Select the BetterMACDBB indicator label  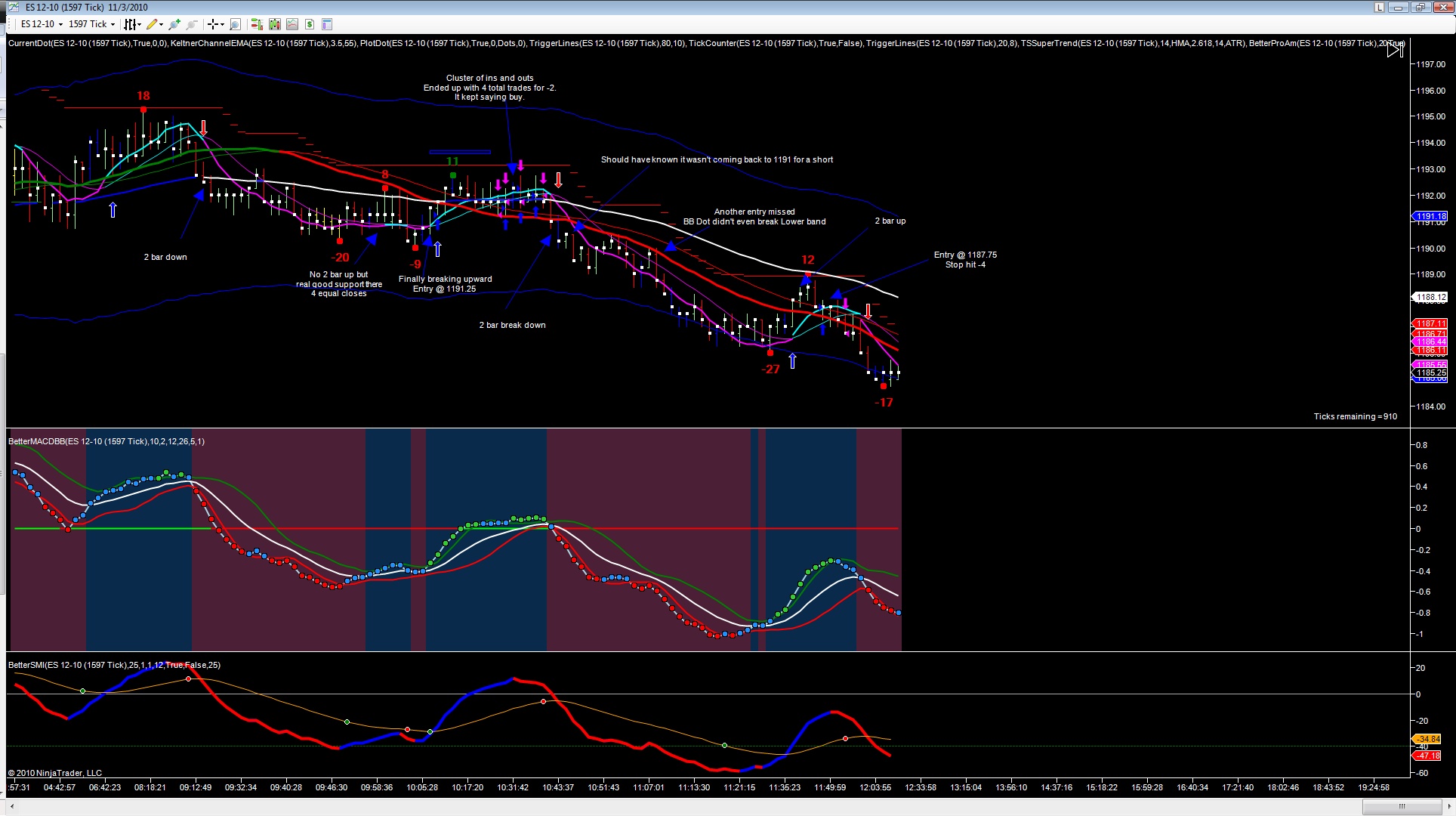click(x=106, y=441)
